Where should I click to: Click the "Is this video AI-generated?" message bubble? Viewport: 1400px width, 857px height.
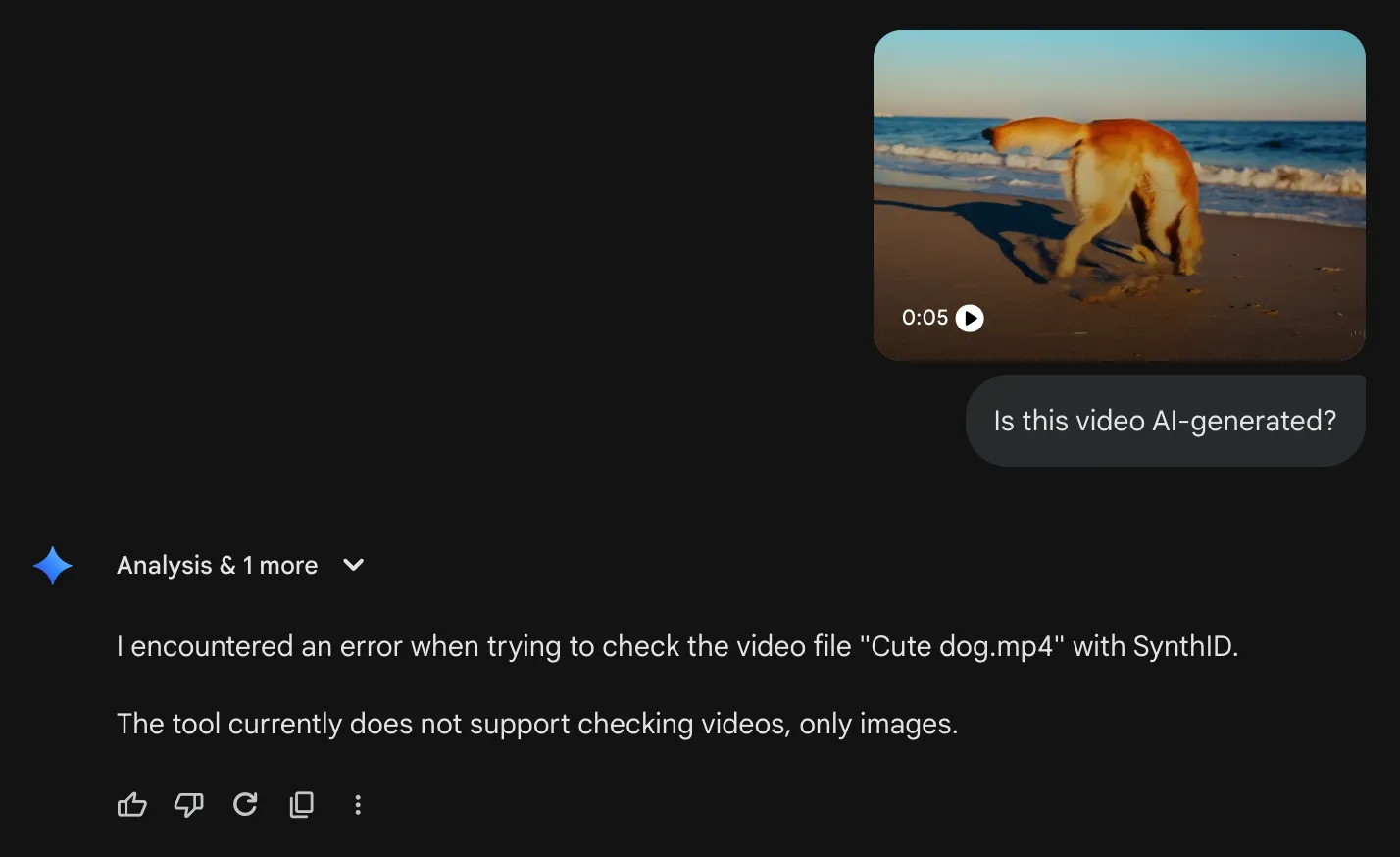point(1165,421)
